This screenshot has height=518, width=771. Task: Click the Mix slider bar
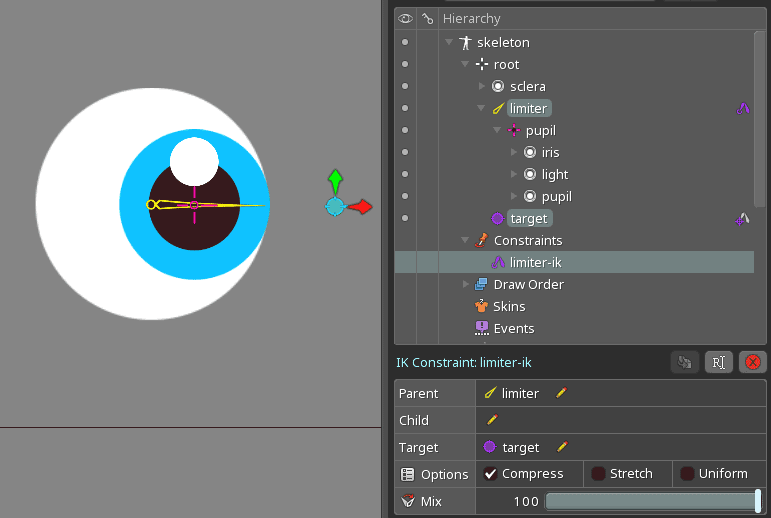(650, 501)
